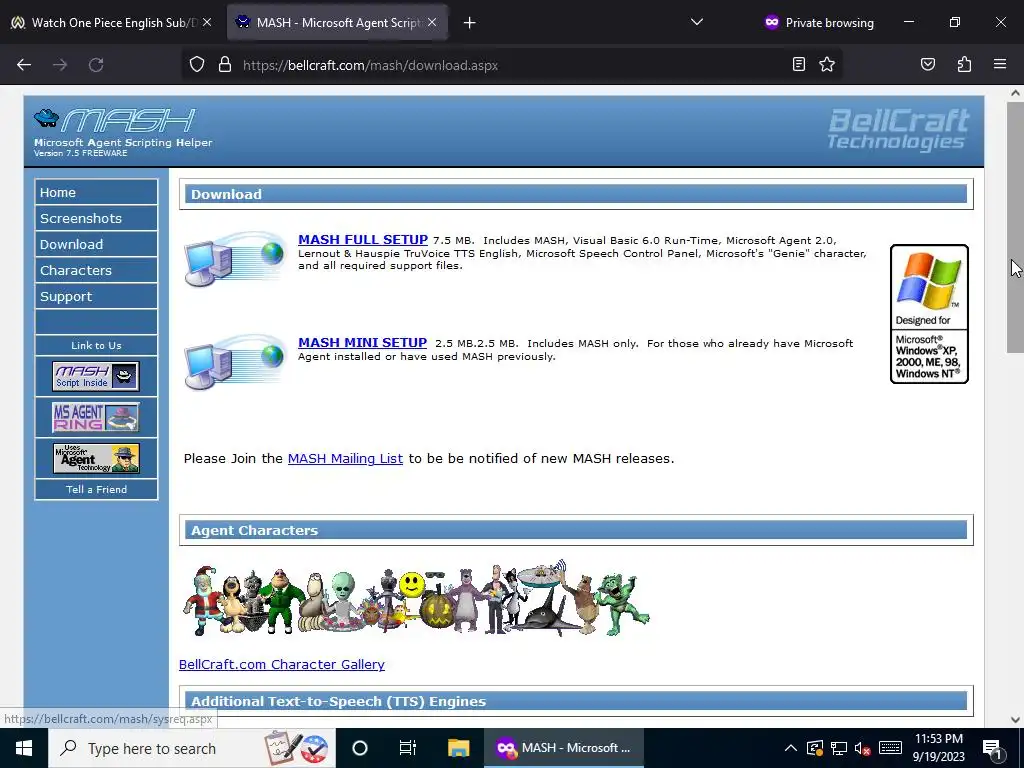The width and height of the screenshot is (1024, 768).
Task: Click the BellCraft Technologies logo
Action: (898, 129)
